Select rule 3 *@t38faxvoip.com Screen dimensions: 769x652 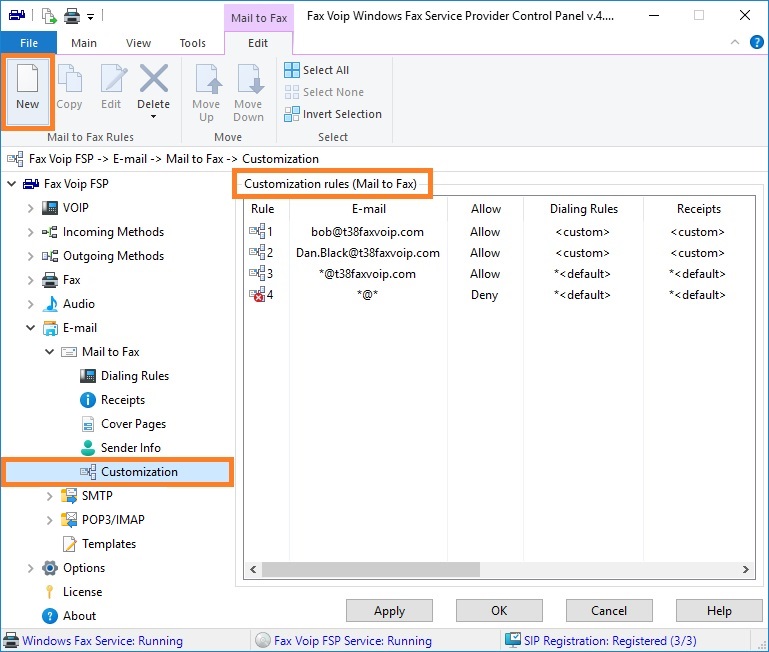pyautogui.click(x=367, y=274)
